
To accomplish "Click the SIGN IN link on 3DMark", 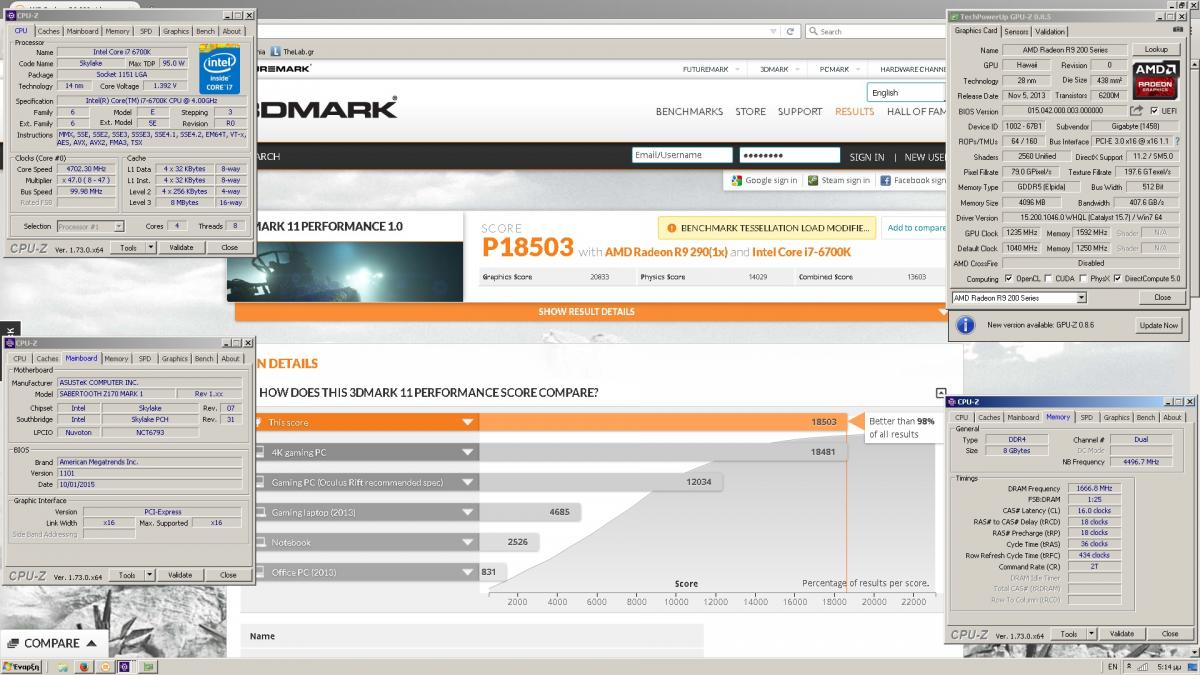I will pos(867,157).
